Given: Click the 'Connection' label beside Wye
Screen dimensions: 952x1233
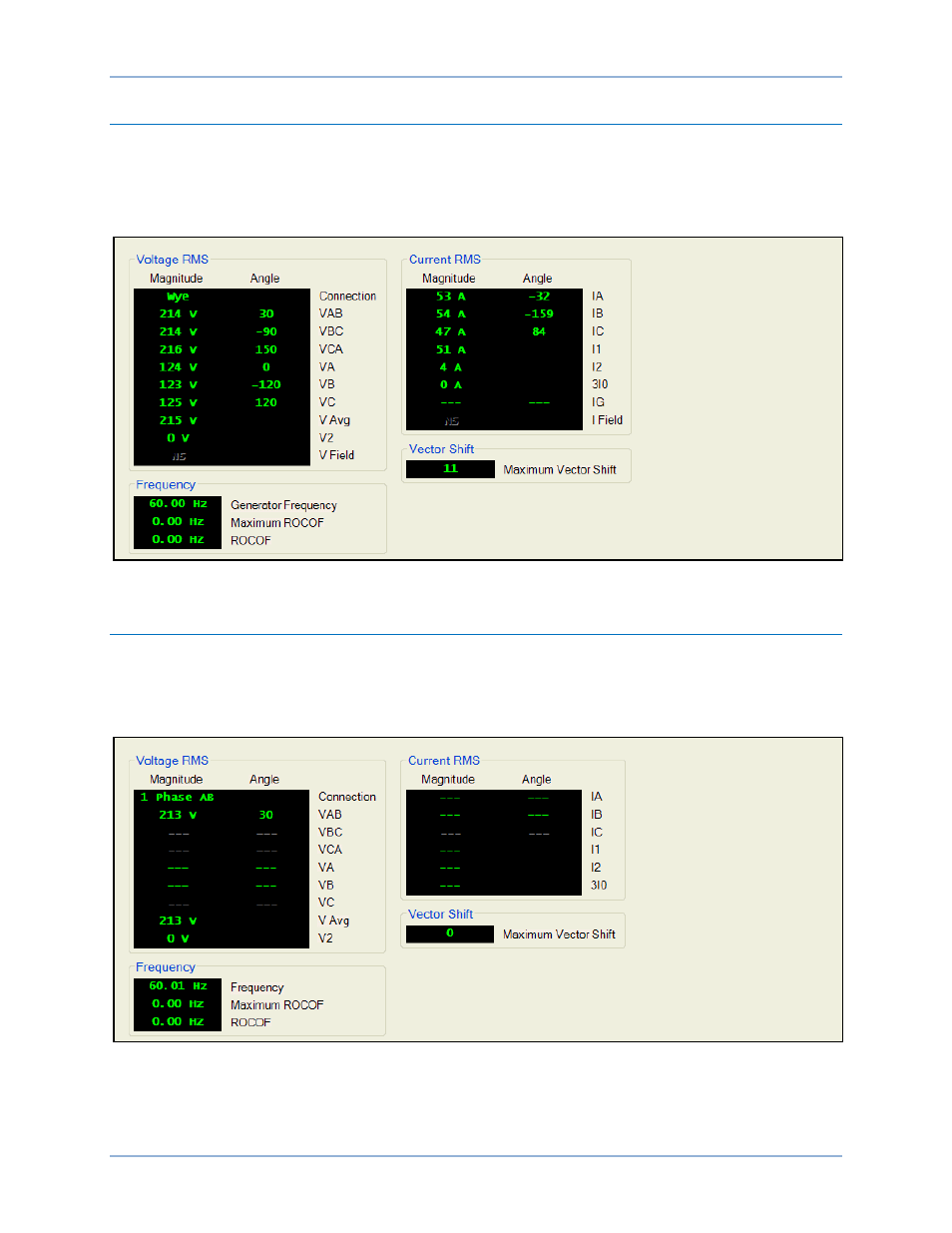Looking at the screenshot, I should pyautogui.click(x=347, y=297).
